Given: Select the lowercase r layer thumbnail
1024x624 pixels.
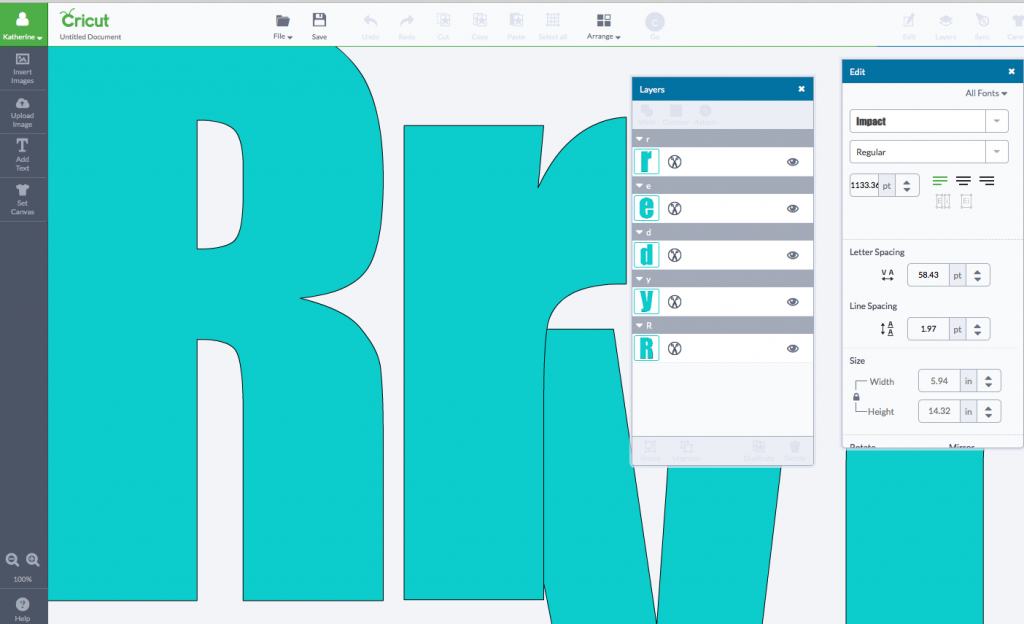Looking at the screenshot, I should [x=647, y=162].
